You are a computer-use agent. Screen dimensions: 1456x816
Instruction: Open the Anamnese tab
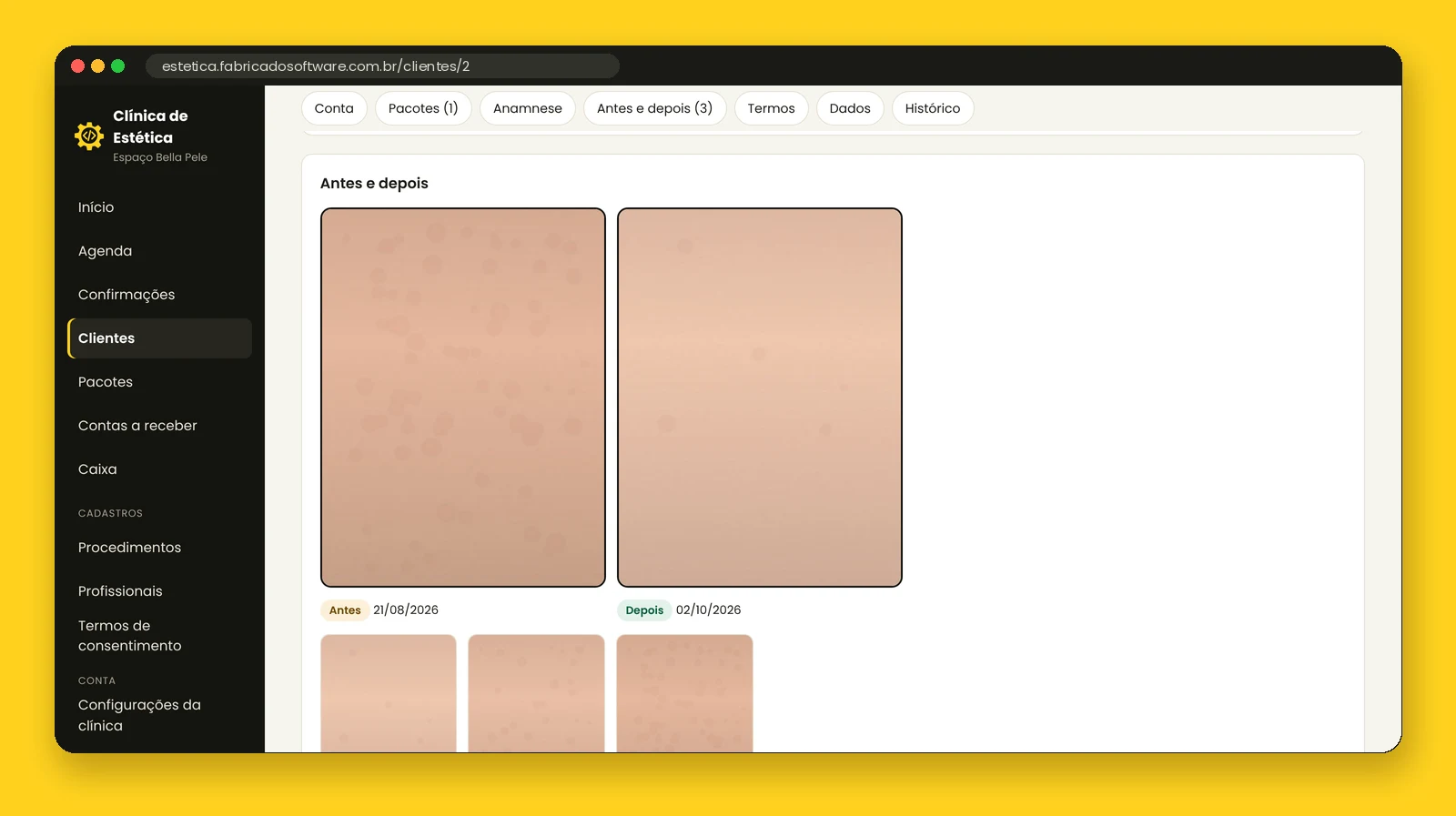(528, 108)
